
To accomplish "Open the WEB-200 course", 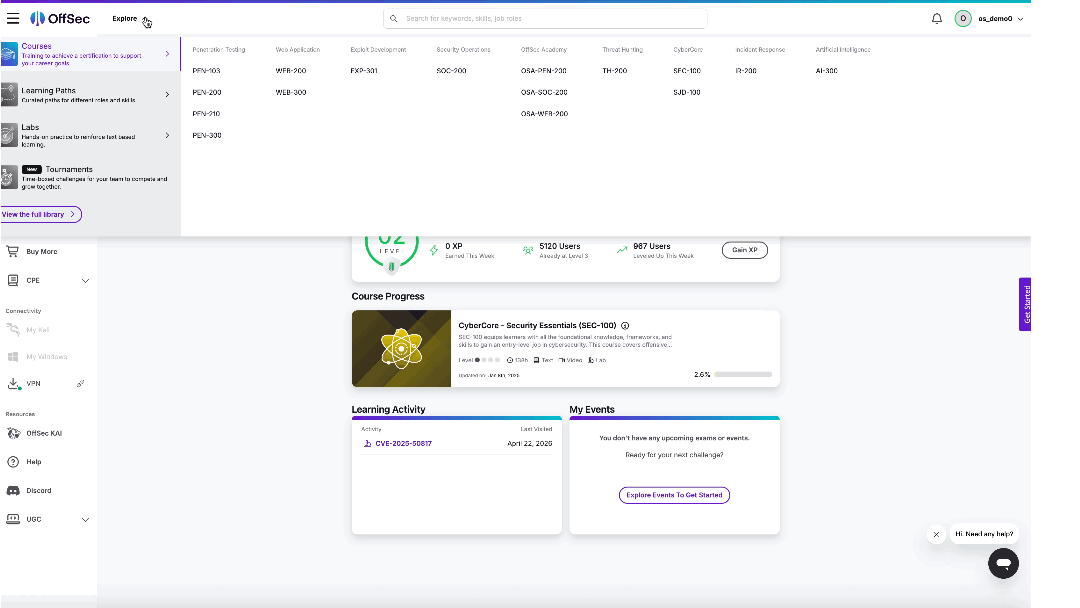I will [x=291, y=71].
